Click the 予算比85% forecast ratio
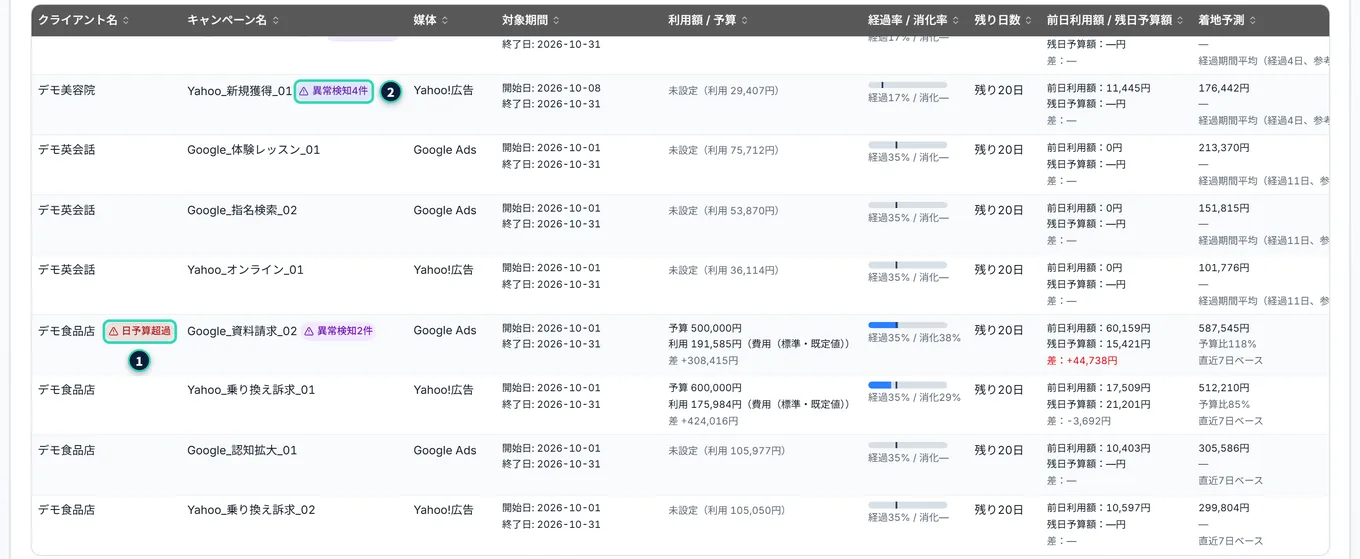 coord(1224,404)
